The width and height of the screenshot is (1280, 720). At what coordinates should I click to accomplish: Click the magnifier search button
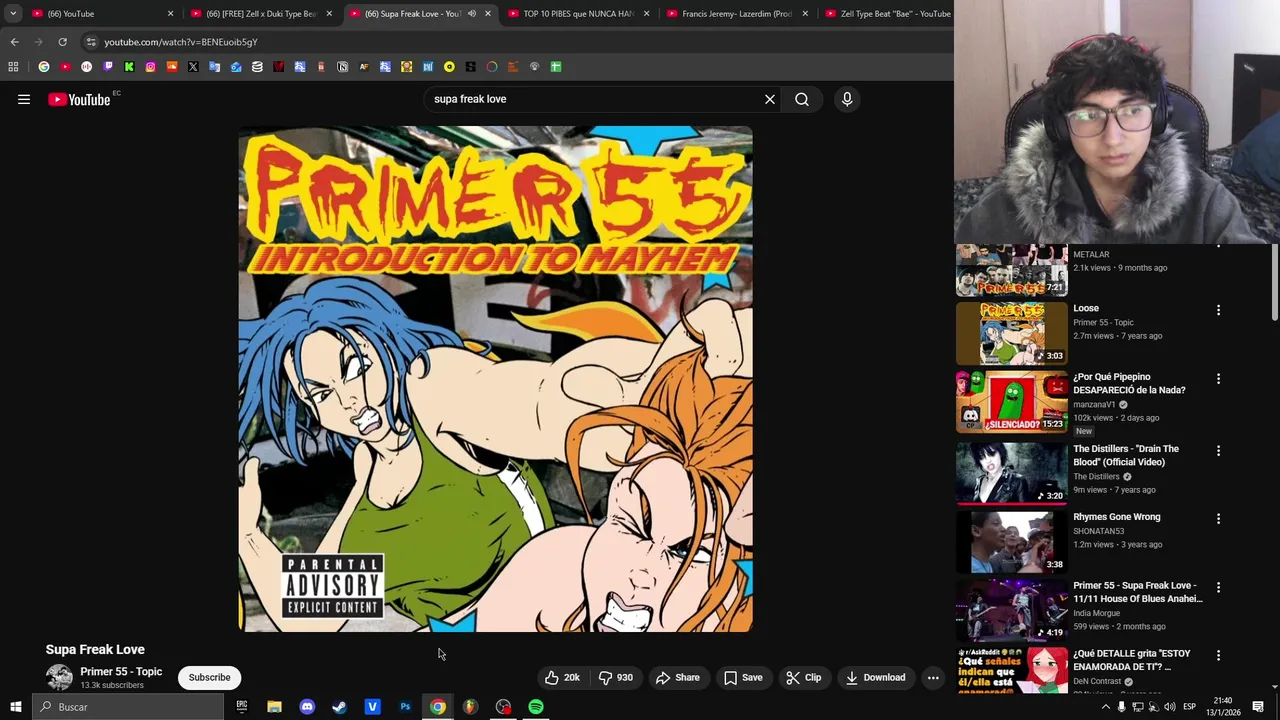click(802, 99)
